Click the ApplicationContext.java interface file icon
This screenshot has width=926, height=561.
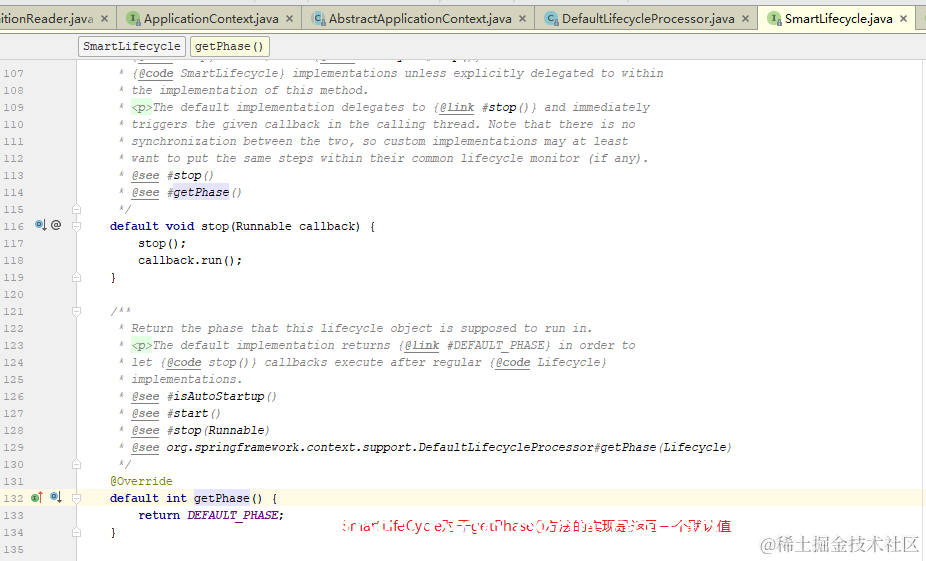click(133, 19)
